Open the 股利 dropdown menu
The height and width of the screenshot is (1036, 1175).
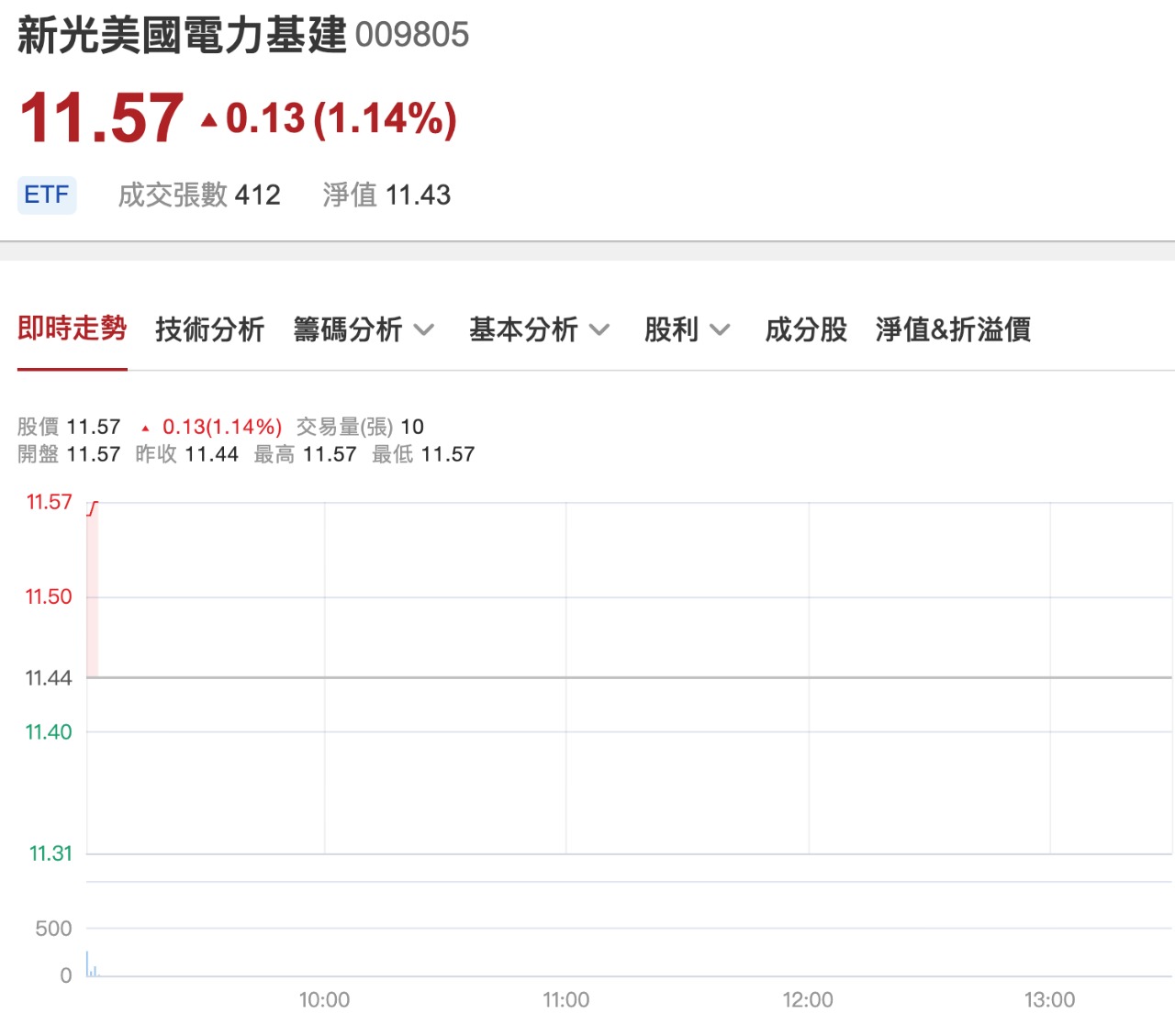[687, 329]
